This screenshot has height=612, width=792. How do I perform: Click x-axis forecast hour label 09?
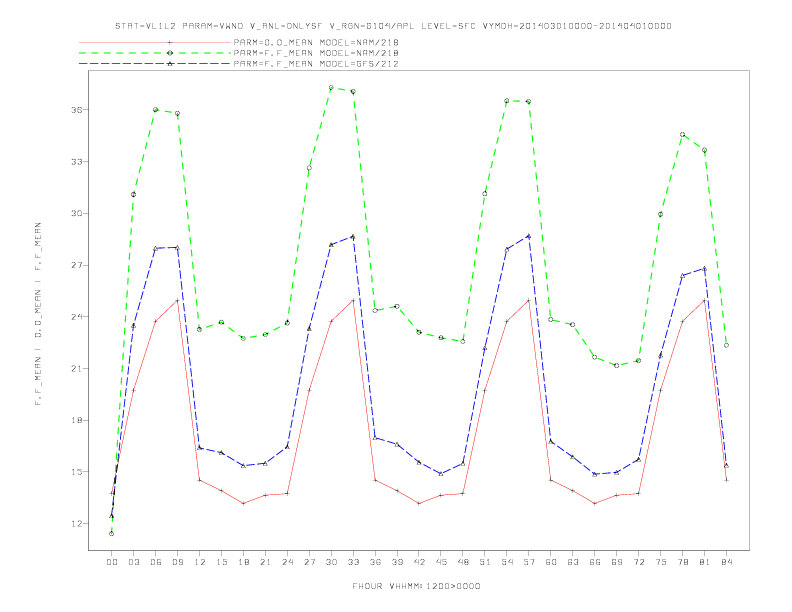pyautogui.click(x=177, y=562)
